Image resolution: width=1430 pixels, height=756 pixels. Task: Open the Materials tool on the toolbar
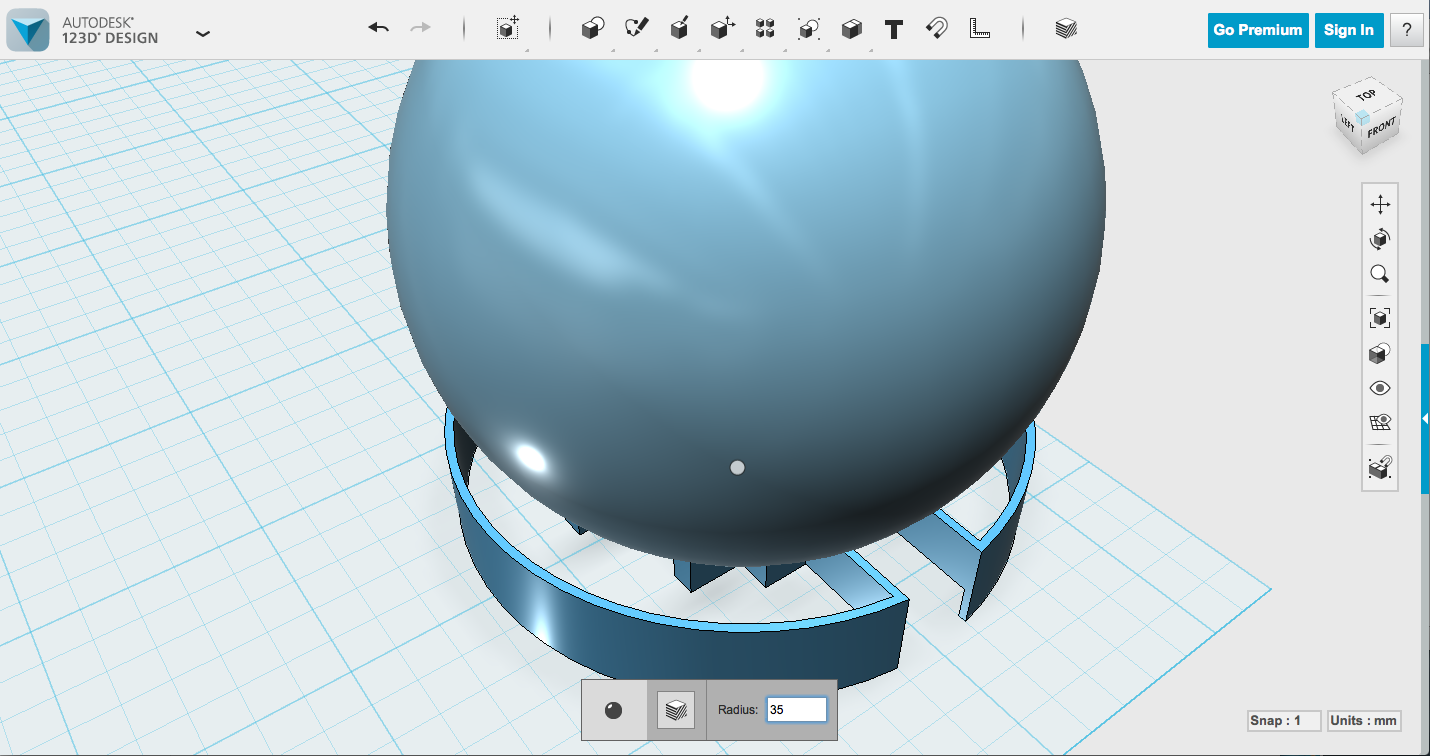[1064, 29]
